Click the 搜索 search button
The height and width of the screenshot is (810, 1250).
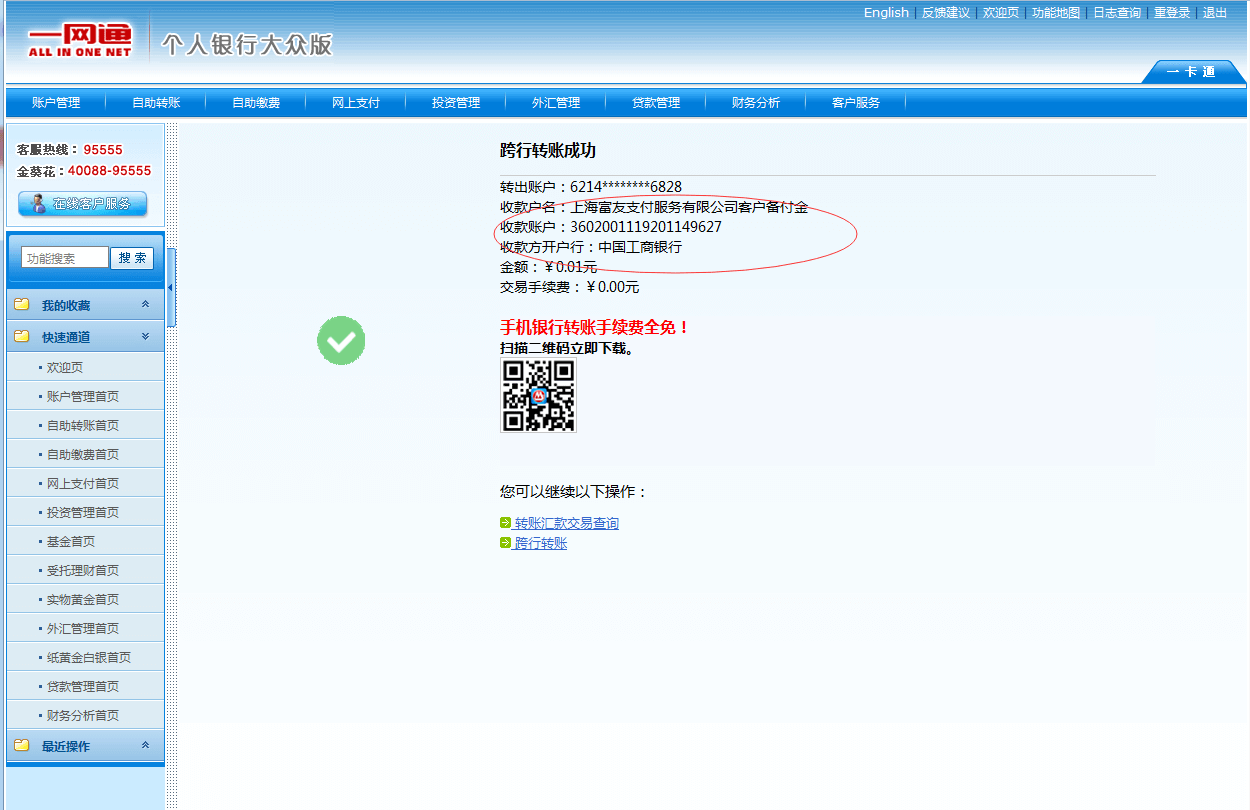click(132, 258)
